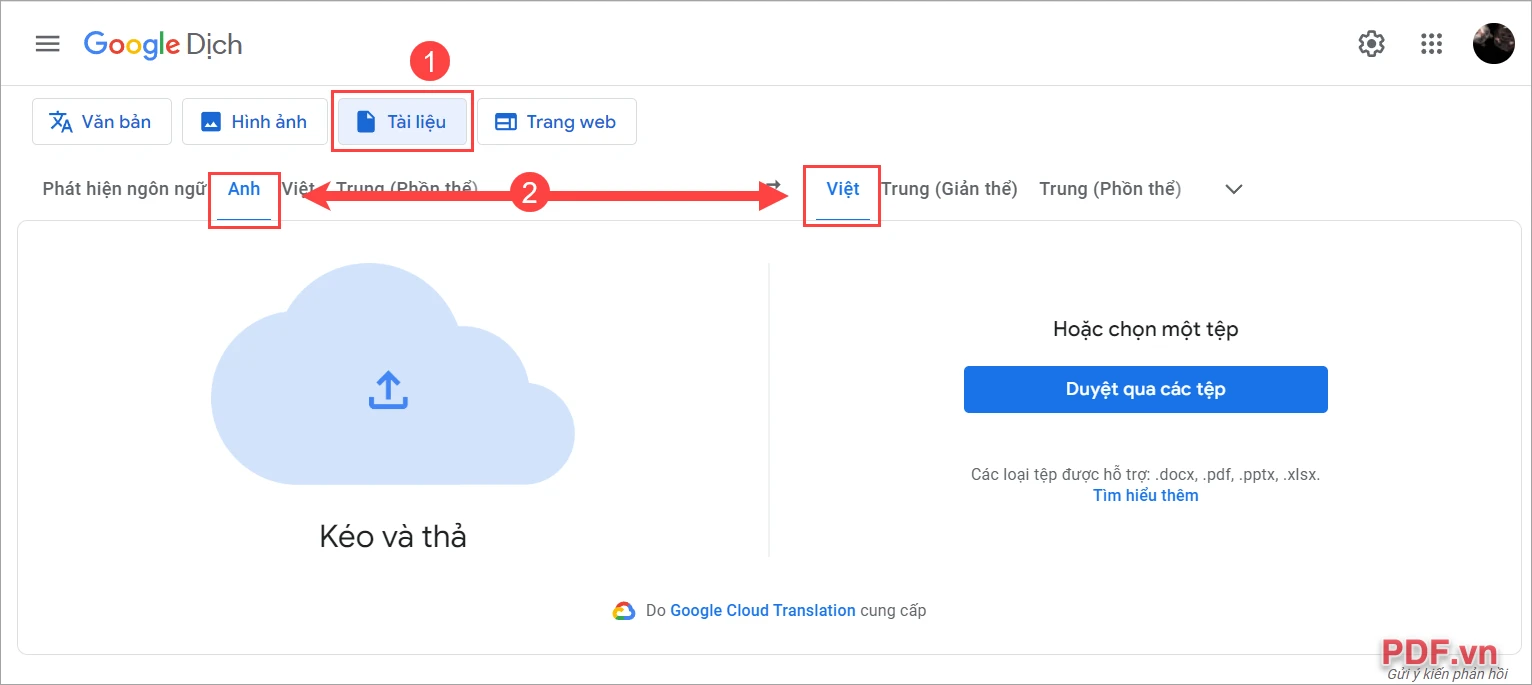
Task: Click the Hoặc chọn một tệp heading
Action: click(1146, 329)
